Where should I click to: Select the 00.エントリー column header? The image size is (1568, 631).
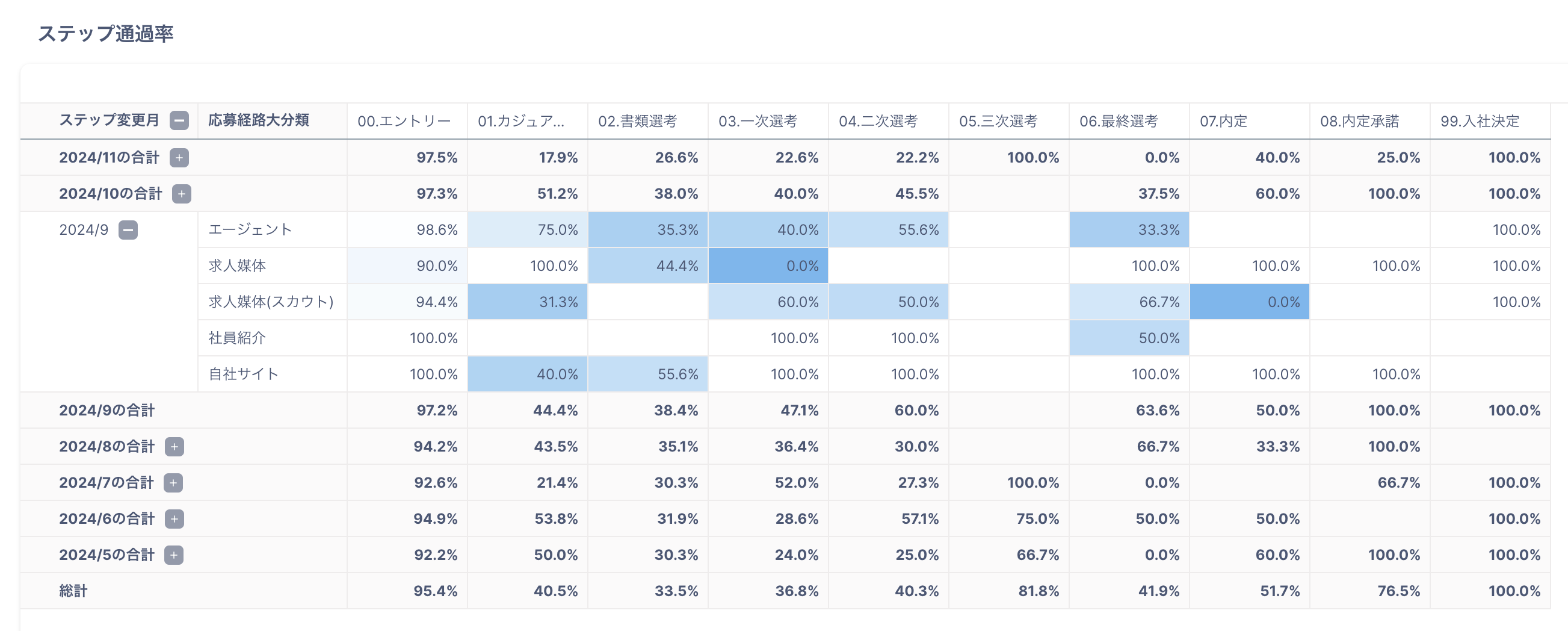coord(404,121)
